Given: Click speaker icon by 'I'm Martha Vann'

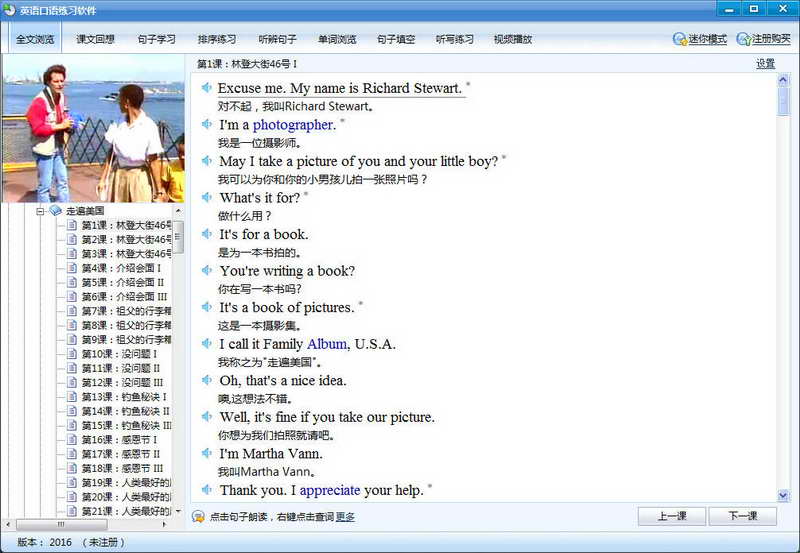Looking at the screenshot, I should pos(207,453).
